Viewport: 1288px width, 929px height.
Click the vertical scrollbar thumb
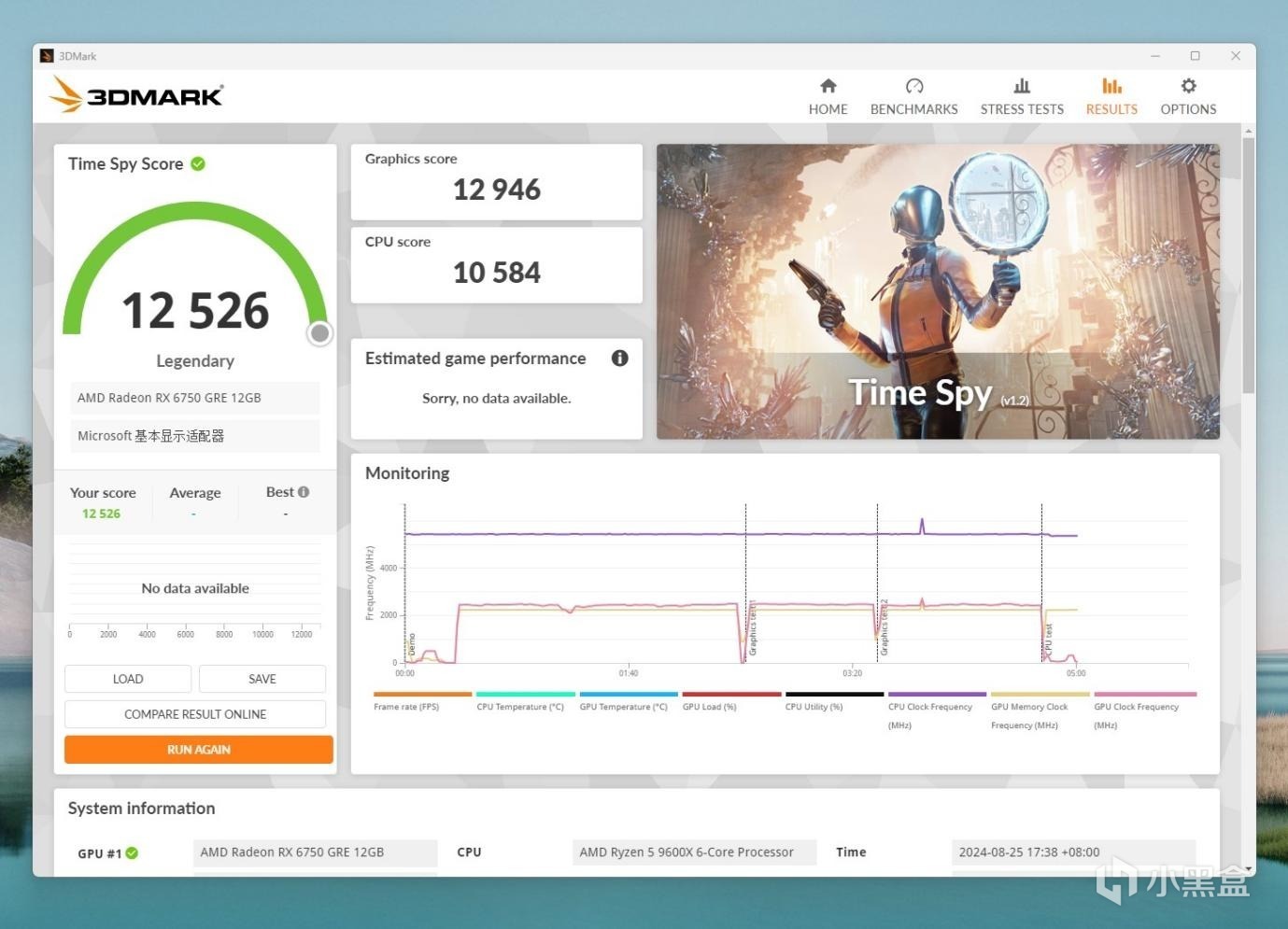click(x=1249, y=265)
